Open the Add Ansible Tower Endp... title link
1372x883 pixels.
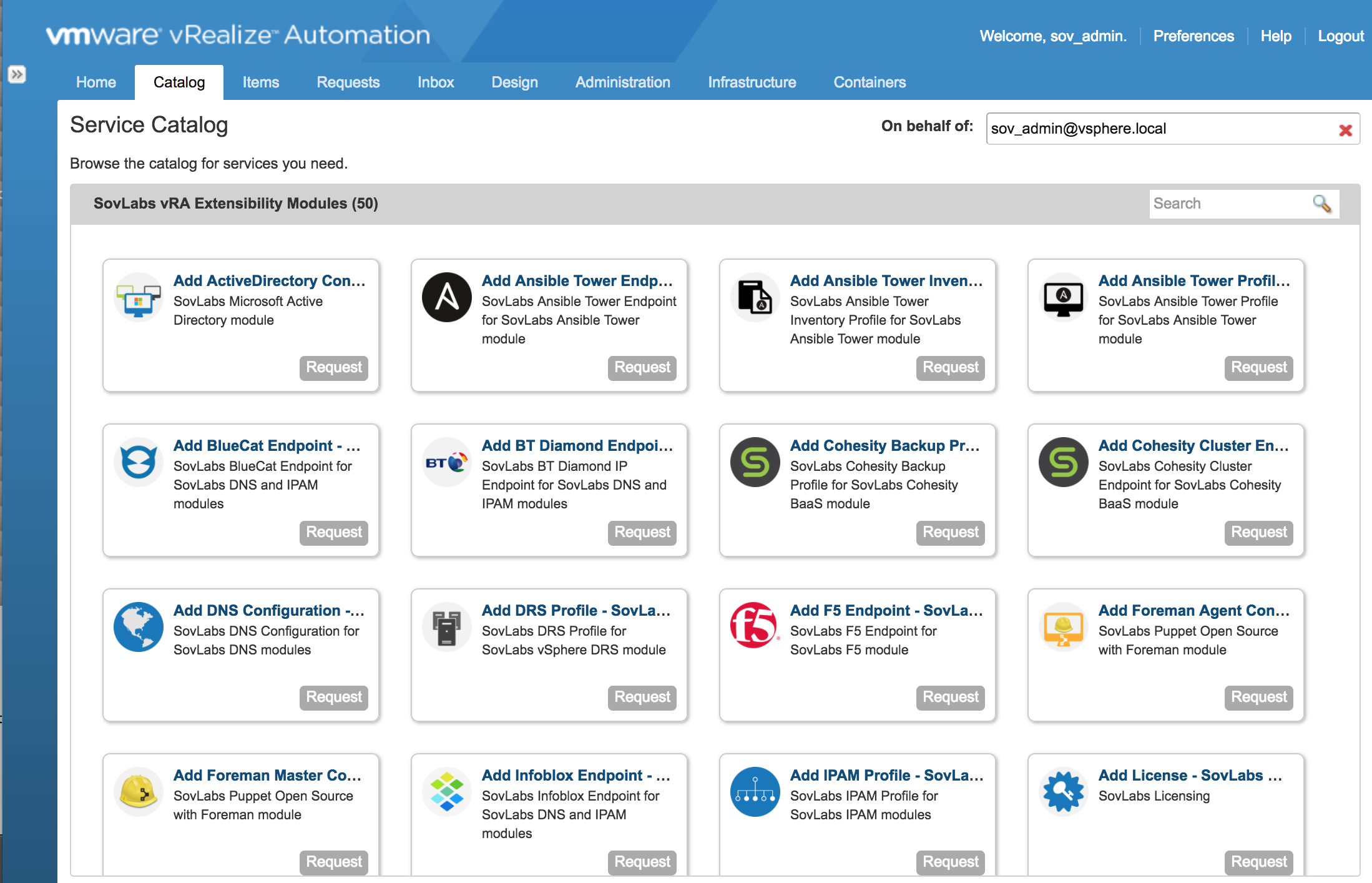[x=577, y=281]
